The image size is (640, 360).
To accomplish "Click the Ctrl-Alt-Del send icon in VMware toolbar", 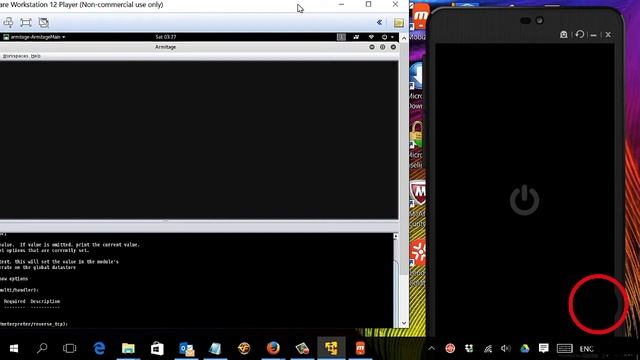I will 8,22.
